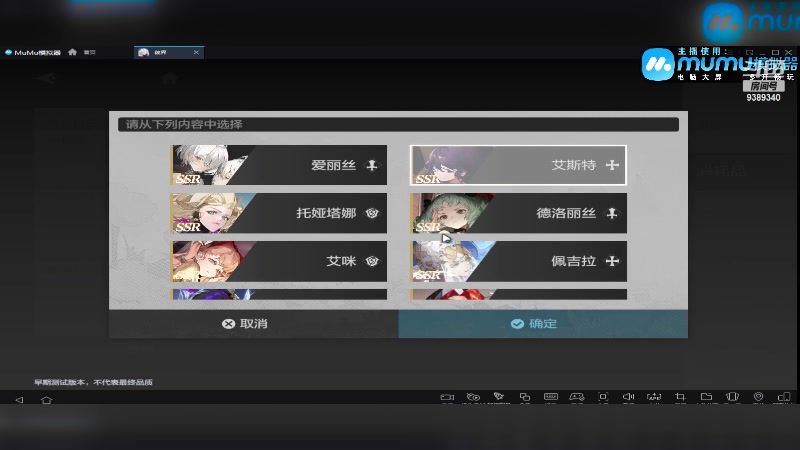This screenshot has height=450, width=800.
Task: Click class icon next to 托娅塔娜
Action: click(372, 213)
